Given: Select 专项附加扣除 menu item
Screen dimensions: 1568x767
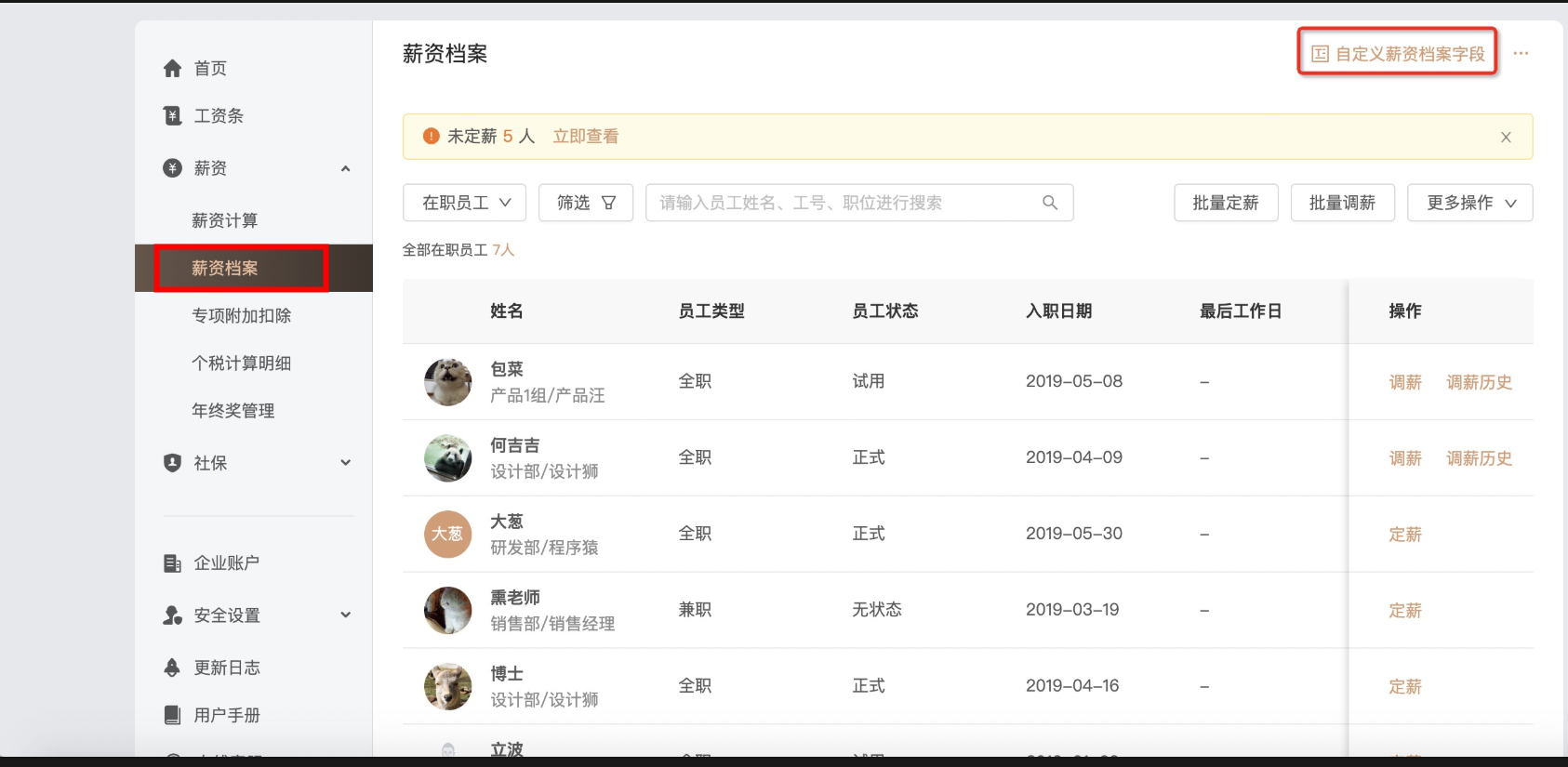Looking at the screenshot, I should click(241, 316).
